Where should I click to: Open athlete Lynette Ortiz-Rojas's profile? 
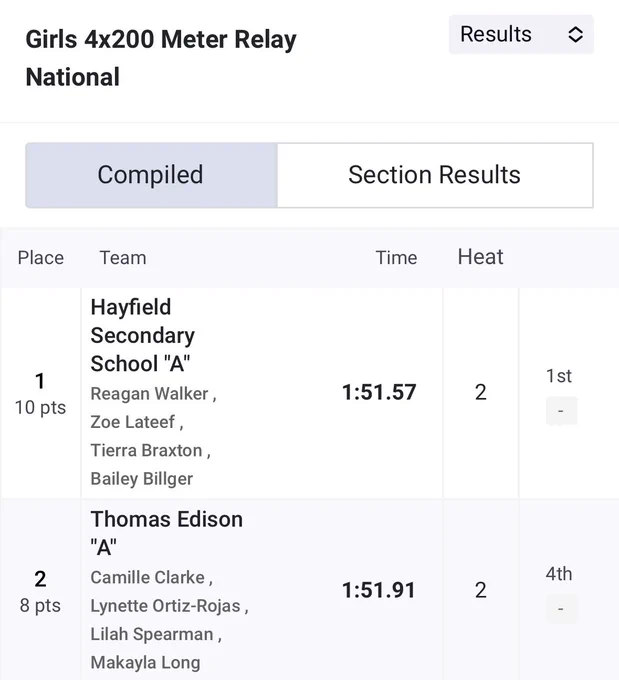tap(165, 606)
